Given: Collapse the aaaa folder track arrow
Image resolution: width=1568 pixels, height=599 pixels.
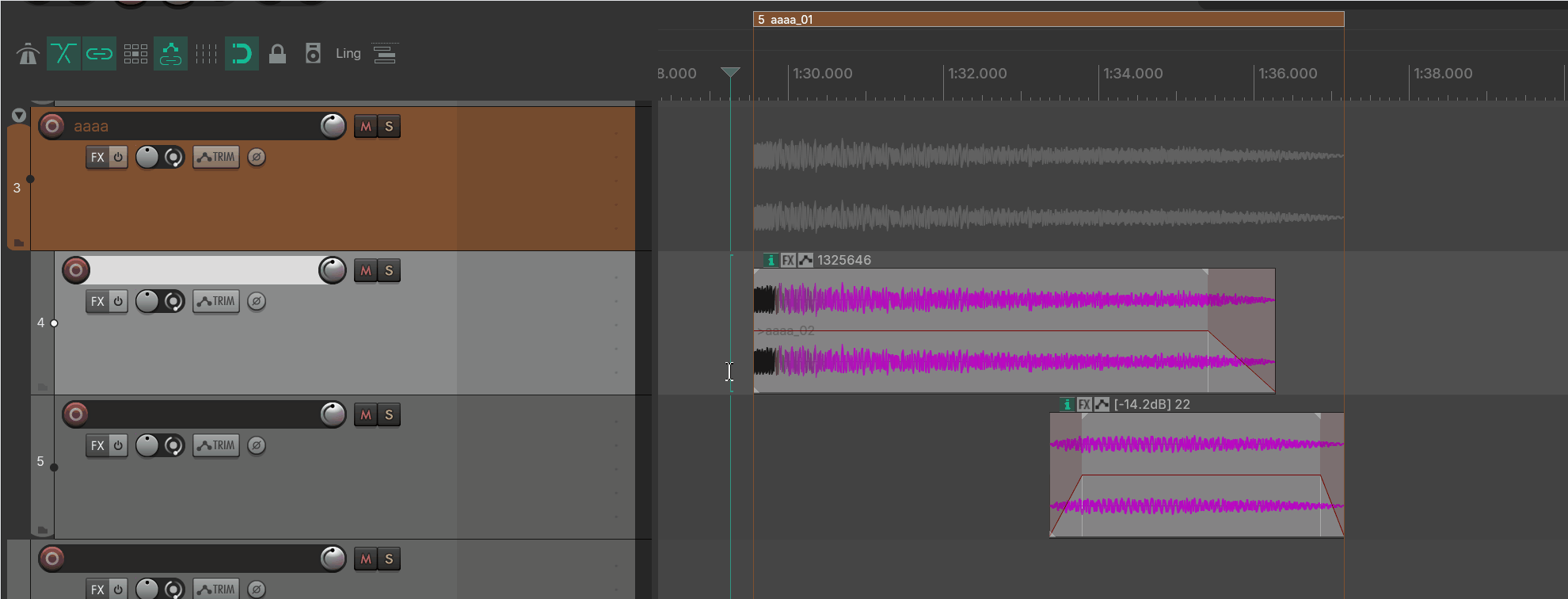Looking at the screenshot, I should (19, 116).
